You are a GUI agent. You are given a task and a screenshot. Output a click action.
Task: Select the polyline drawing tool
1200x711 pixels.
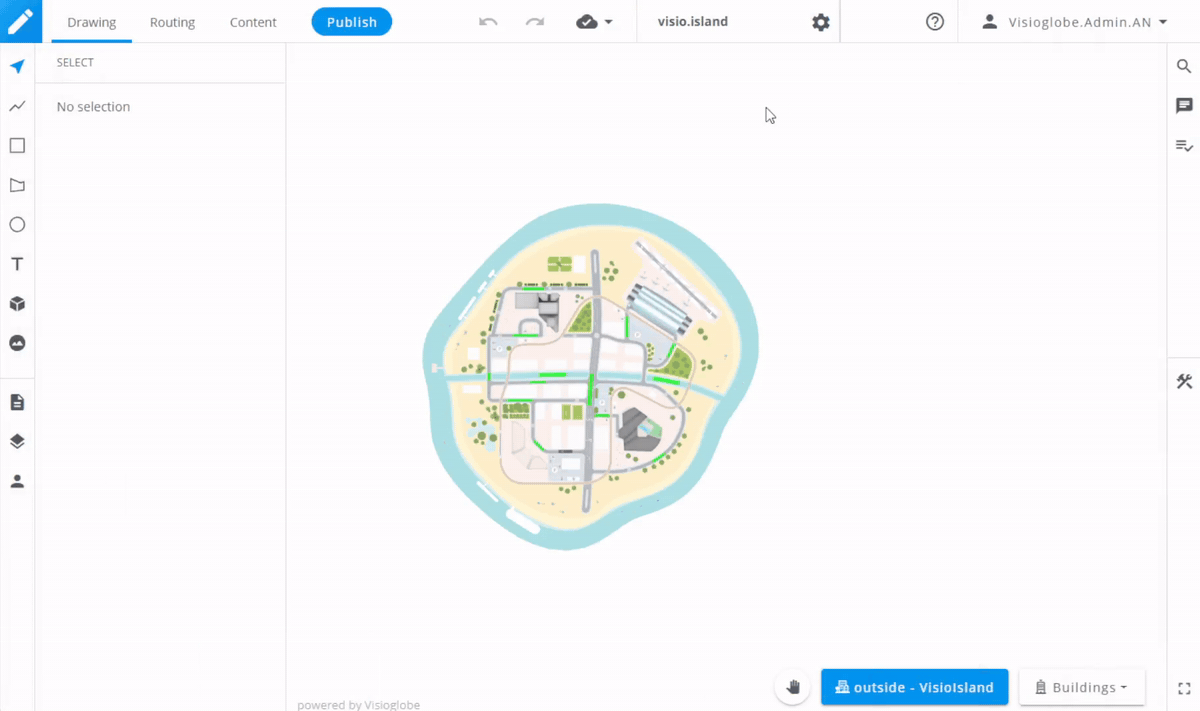[x=17, y=106]
